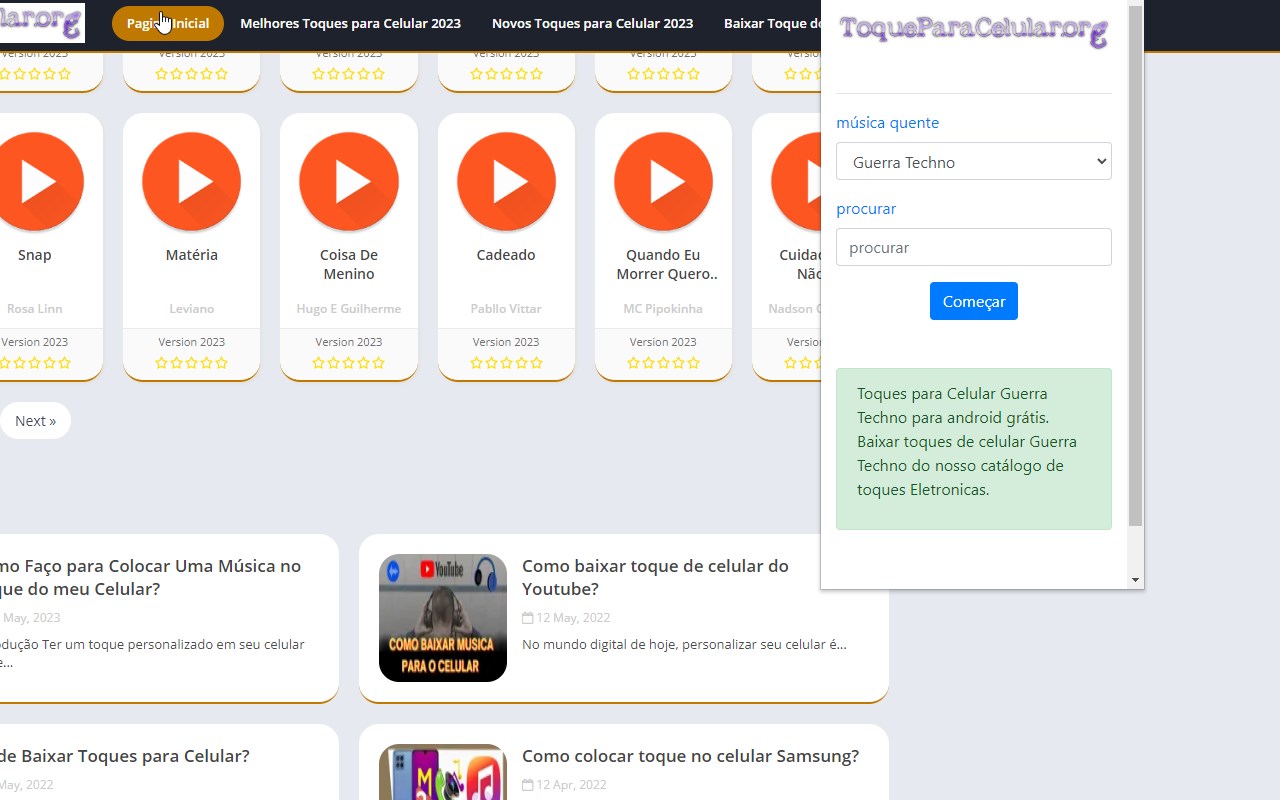1280x800 pixels.
Task: Click the calendar icon beside 12 May, 2022
Action: click(527, 618)
